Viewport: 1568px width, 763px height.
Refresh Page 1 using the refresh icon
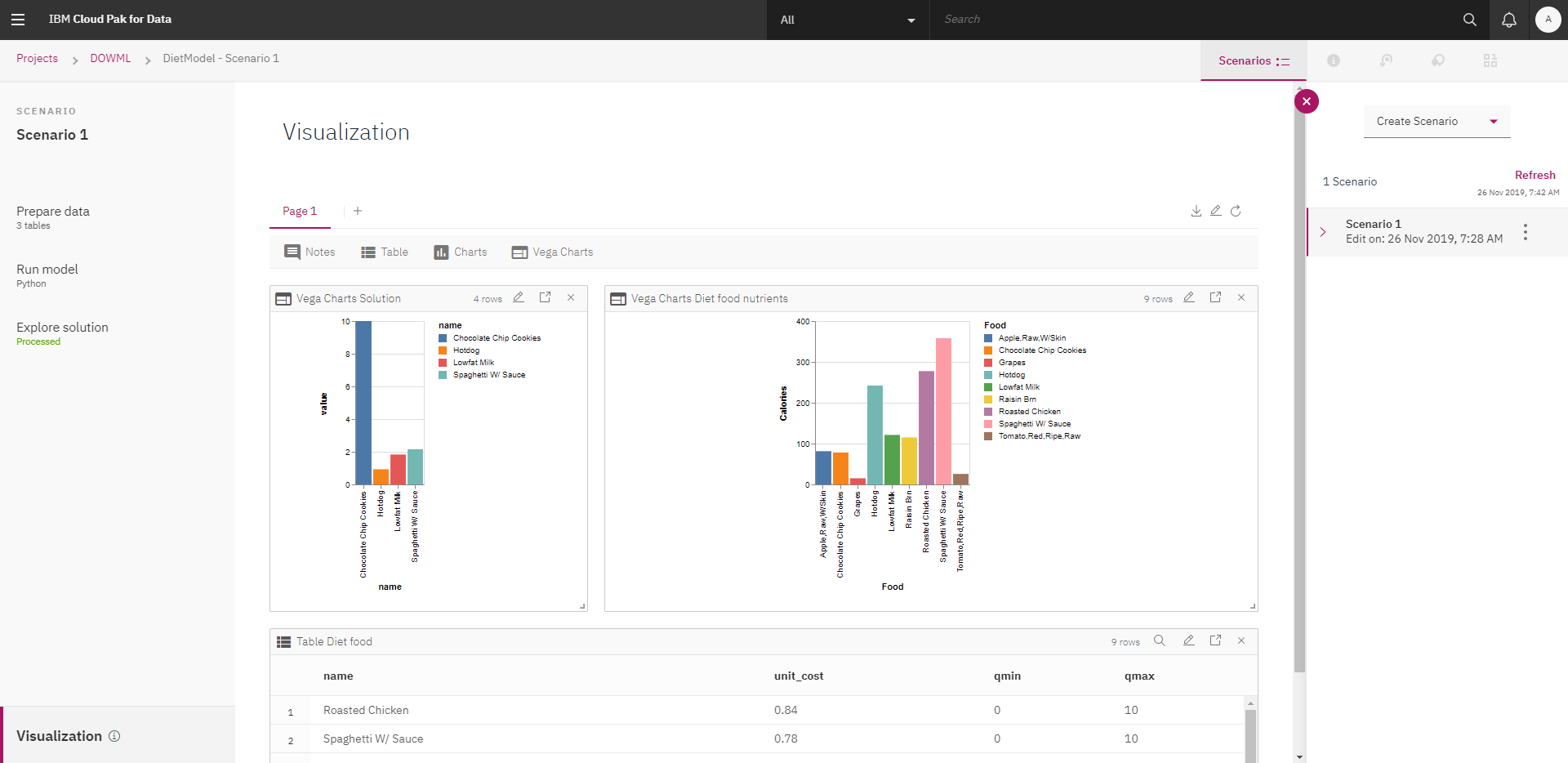[1236, 211]
